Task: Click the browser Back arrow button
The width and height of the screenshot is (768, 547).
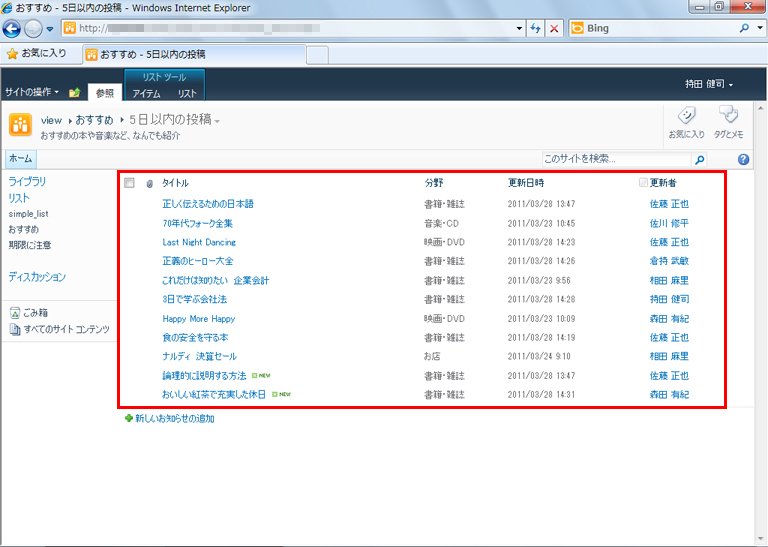Action: click(x=12, y=29)
